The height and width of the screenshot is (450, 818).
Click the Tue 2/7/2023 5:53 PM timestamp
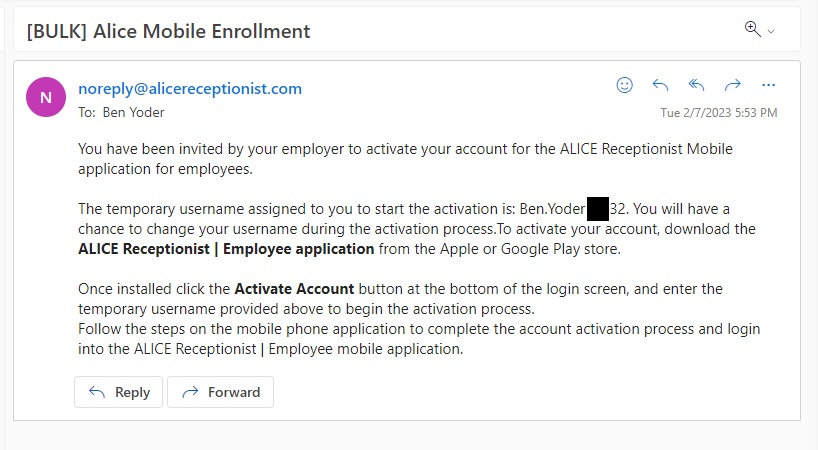718,113
